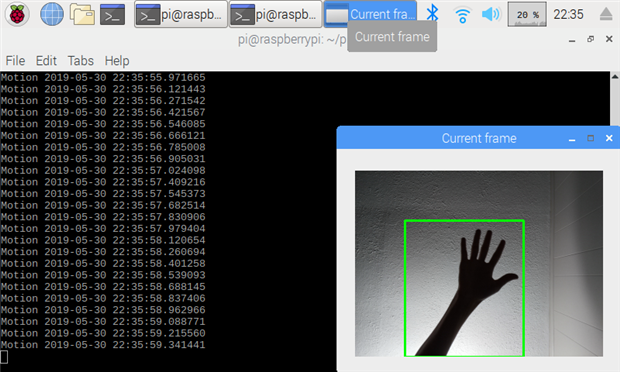The width and height of the screenshot is (620, 372).
Task: Click the terminal cursor on the last line
Action: point(4,357)
